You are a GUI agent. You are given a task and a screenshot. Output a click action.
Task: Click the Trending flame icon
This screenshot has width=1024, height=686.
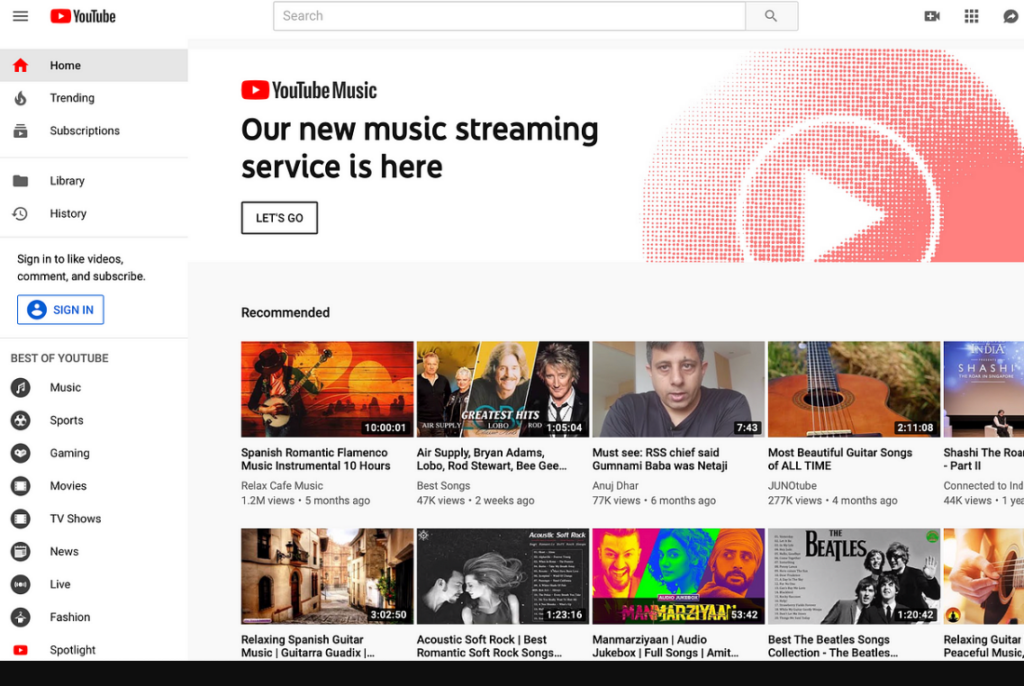(20, 98)
